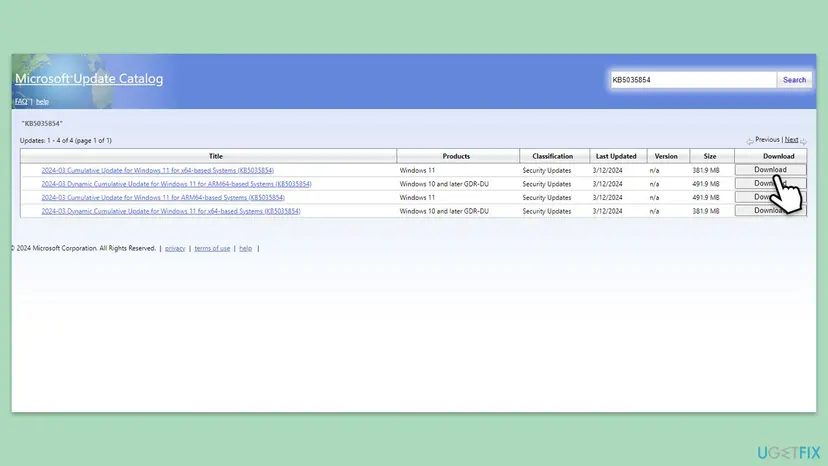Open Cumulative Update for x64-based Systems link
Screen dimensions: 828x466
click(x=157, y=171)
